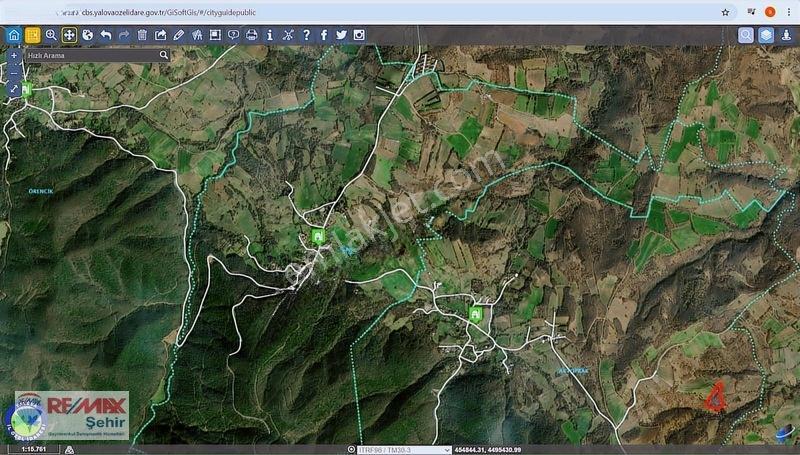Click the network nodes icon
The height and width of the screenshot is (455, 800).
[288, 35]
